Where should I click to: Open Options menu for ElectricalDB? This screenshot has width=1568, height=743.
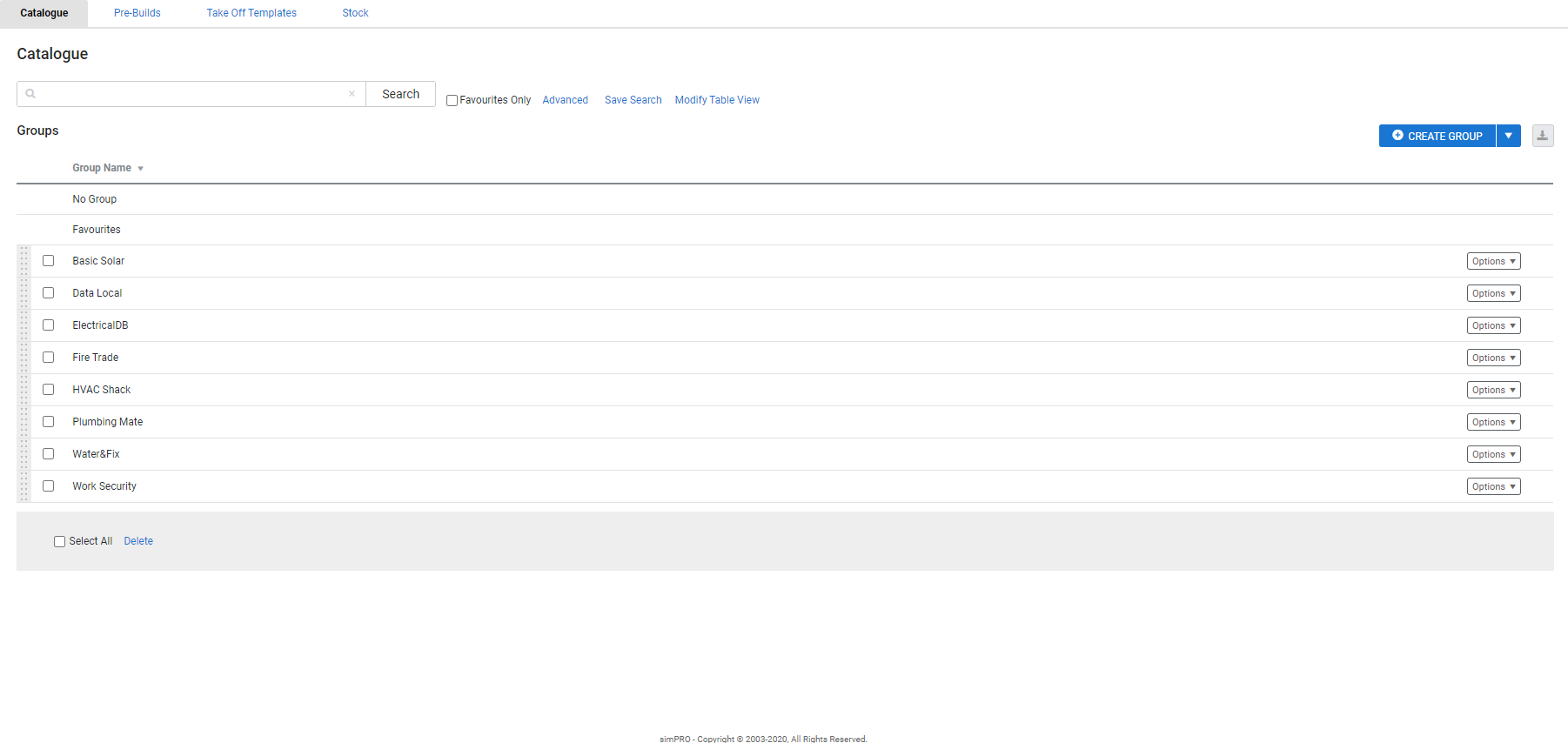pos(1493,325)
